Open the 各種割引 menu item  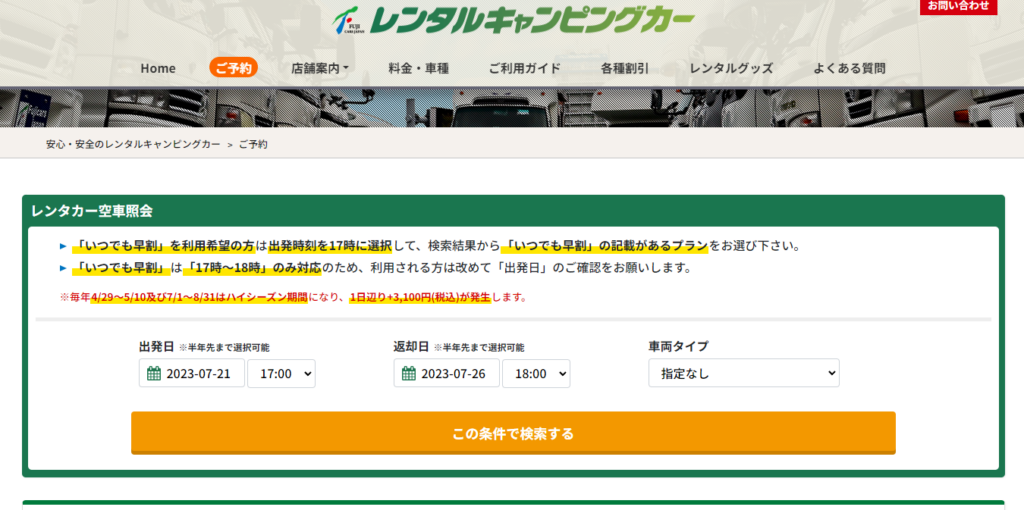(x=625, y=68)
